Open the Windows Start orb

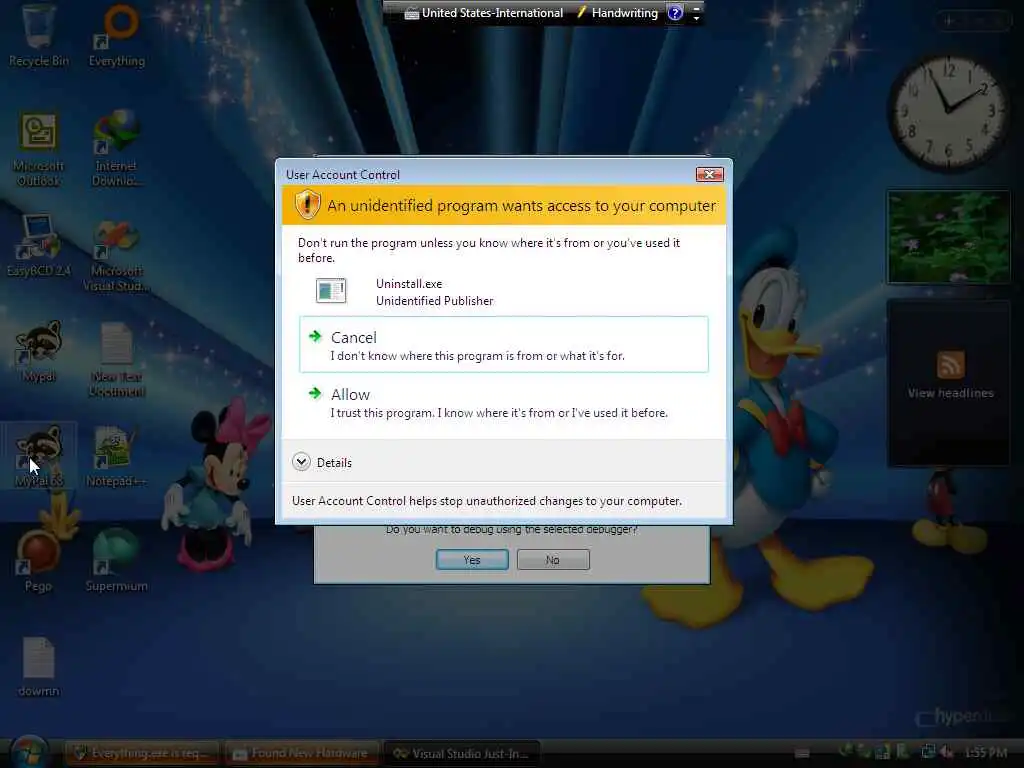[x=29, y=751]
